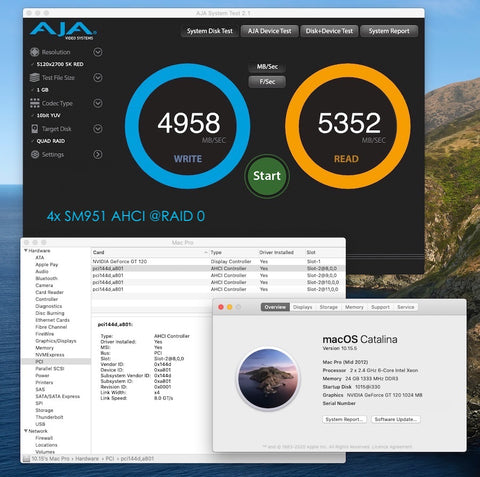Click the Settings gear icon in AJA
This screenshot has width=480, height=477.
pyautogui.click(x=35, y=154)
